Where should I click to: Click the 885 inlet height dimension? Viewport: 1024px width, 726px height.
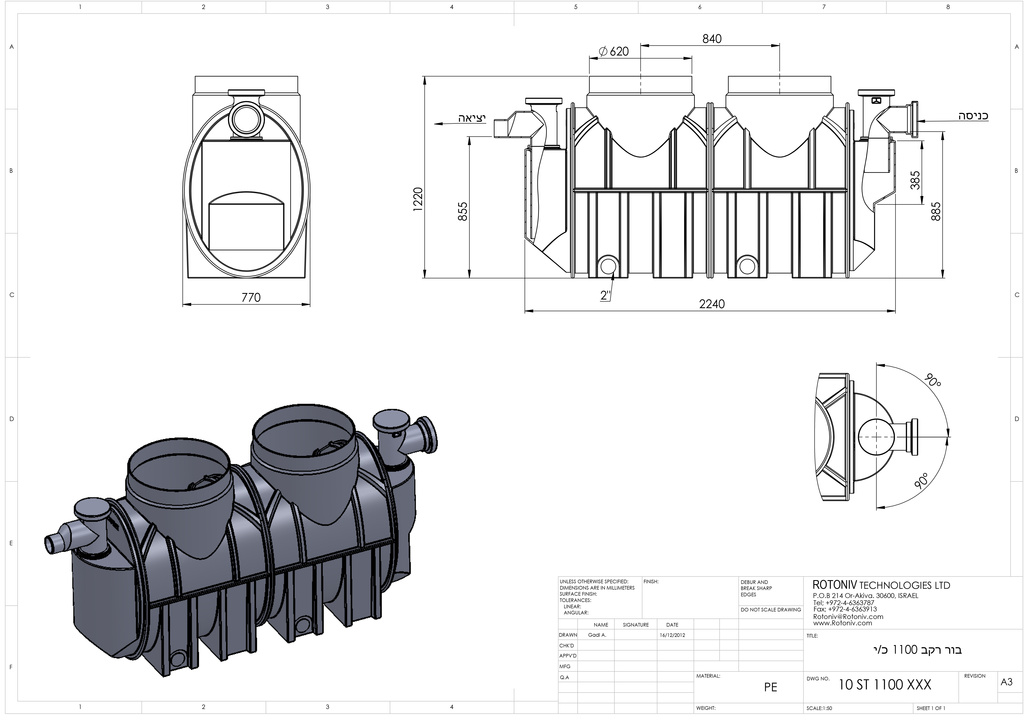[936, 212]
